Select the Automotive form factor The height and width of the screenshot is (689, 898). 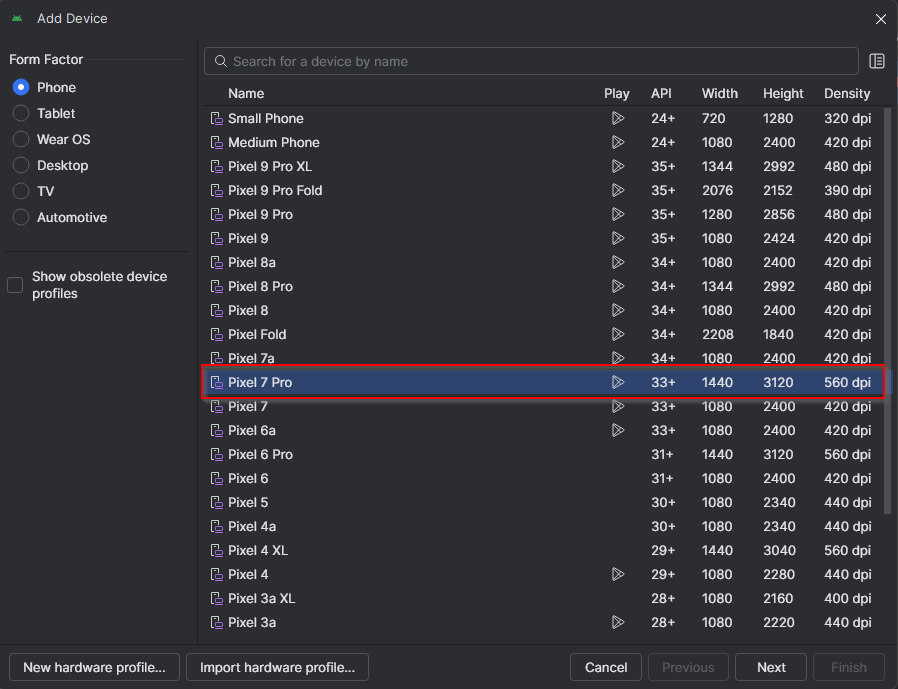(21, 218)
